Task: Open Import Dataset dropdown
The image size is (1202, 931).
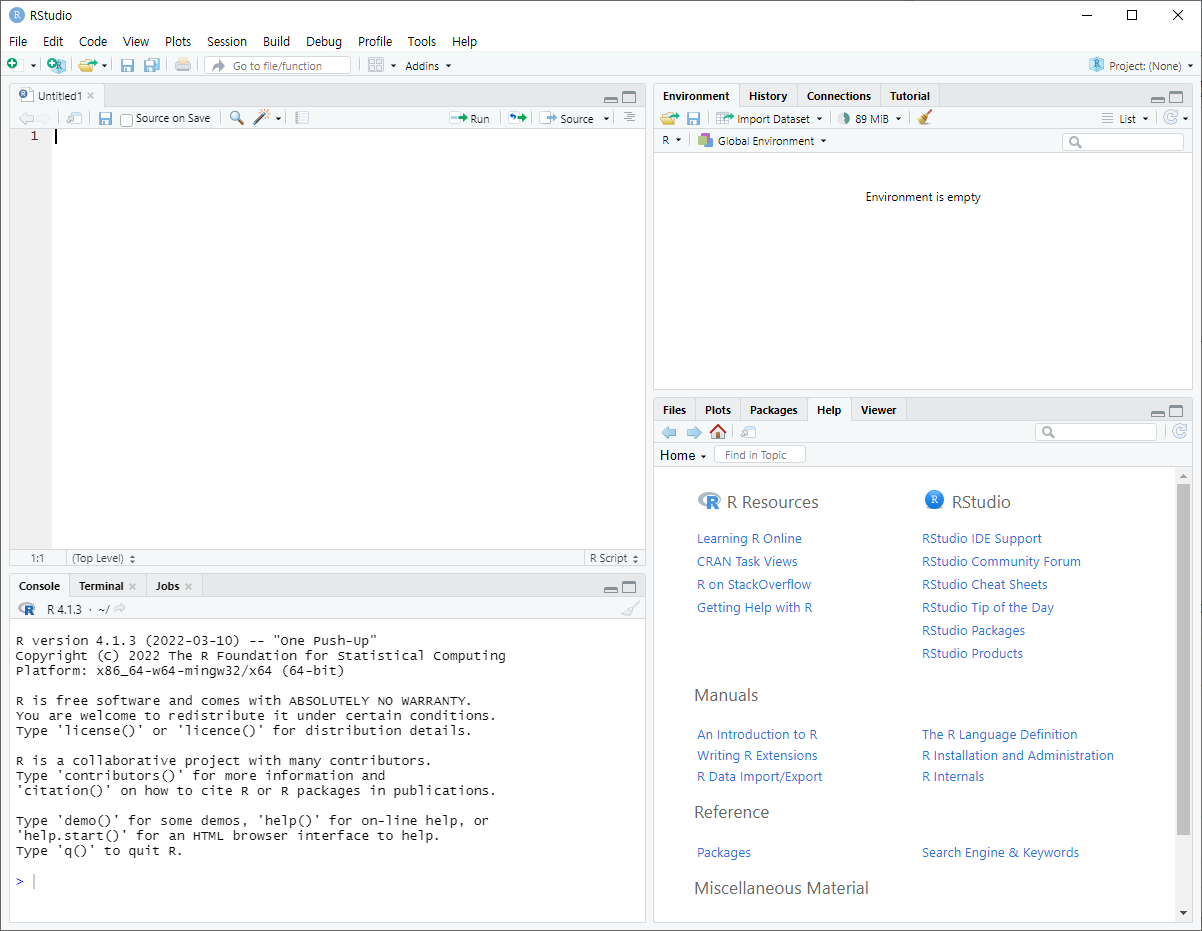Action: click(769, 118)
